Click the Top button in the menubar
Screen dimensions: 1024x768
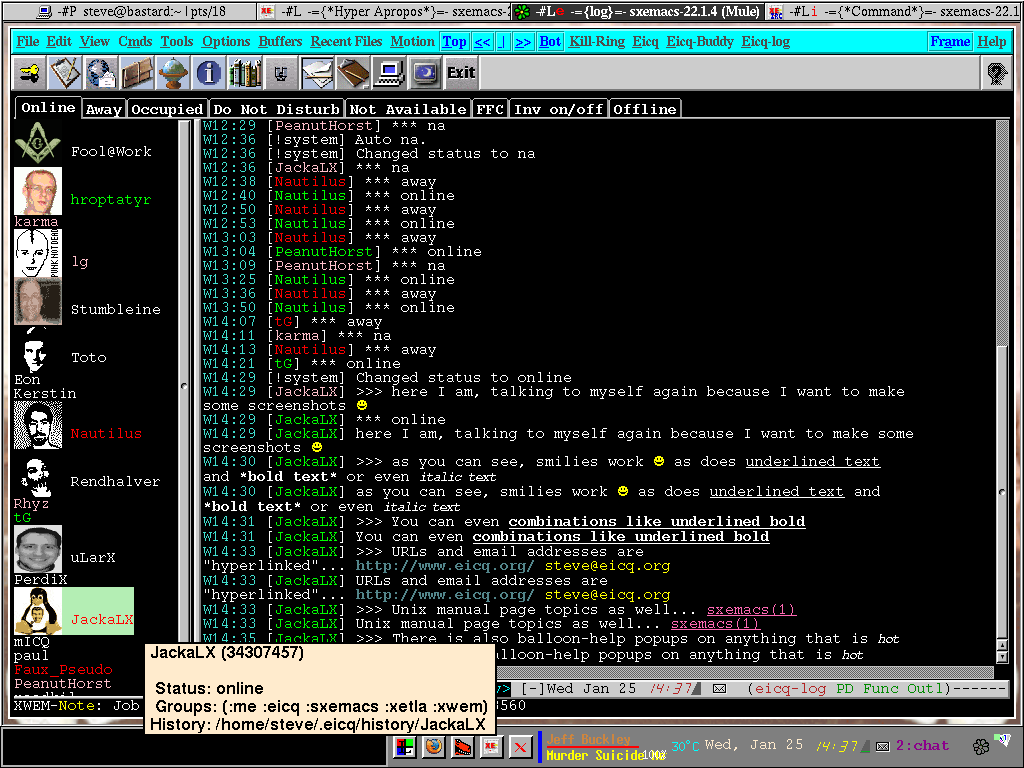455,42
